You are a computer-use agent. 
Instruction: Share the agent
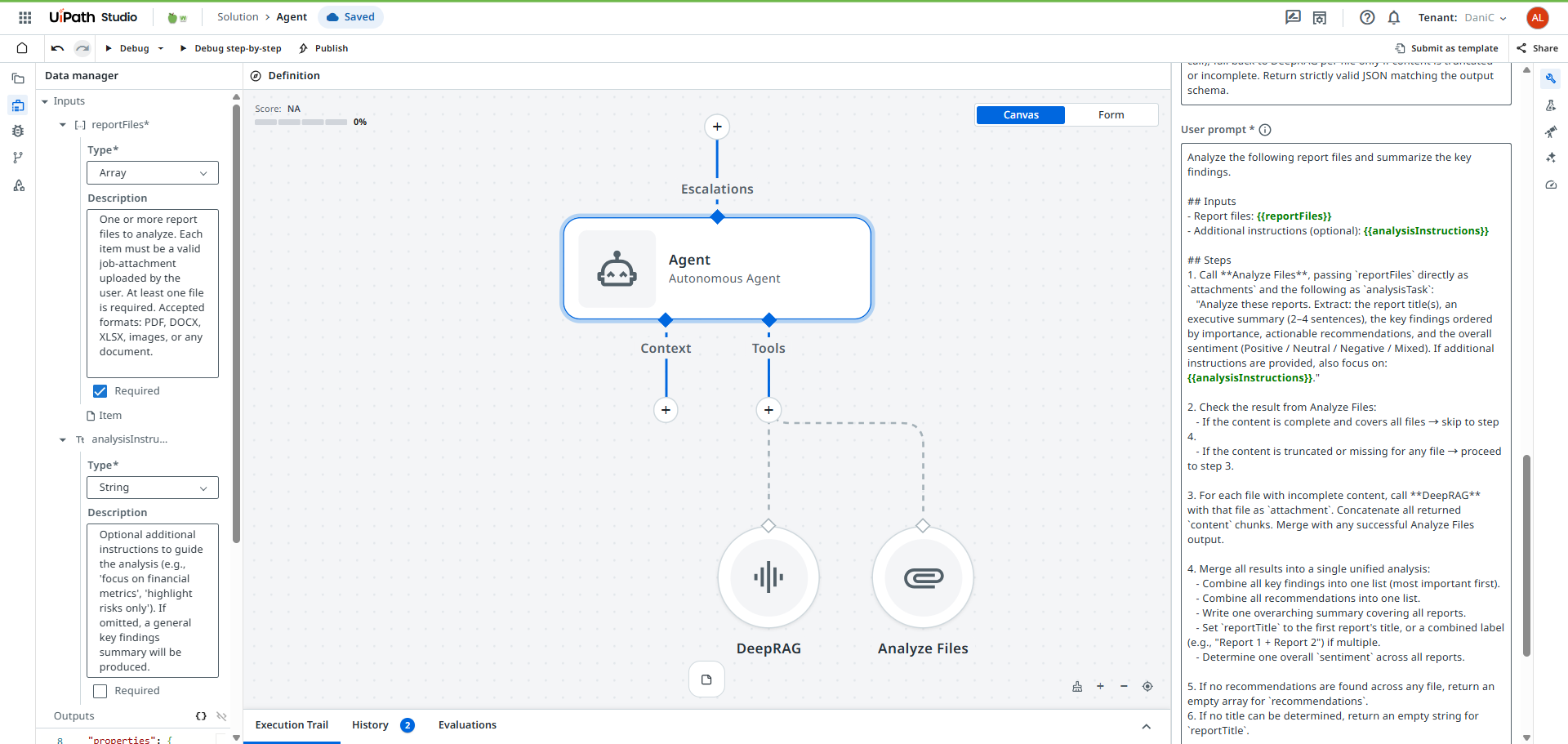pos(1537,48)
